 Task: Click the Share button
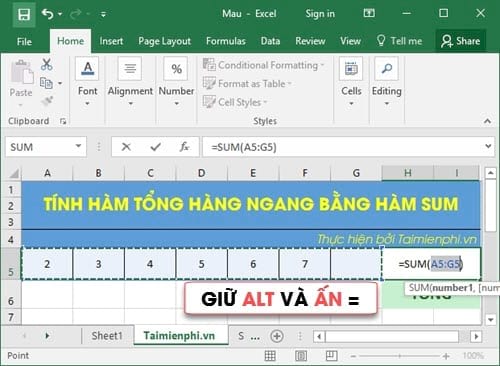point(460,41)
